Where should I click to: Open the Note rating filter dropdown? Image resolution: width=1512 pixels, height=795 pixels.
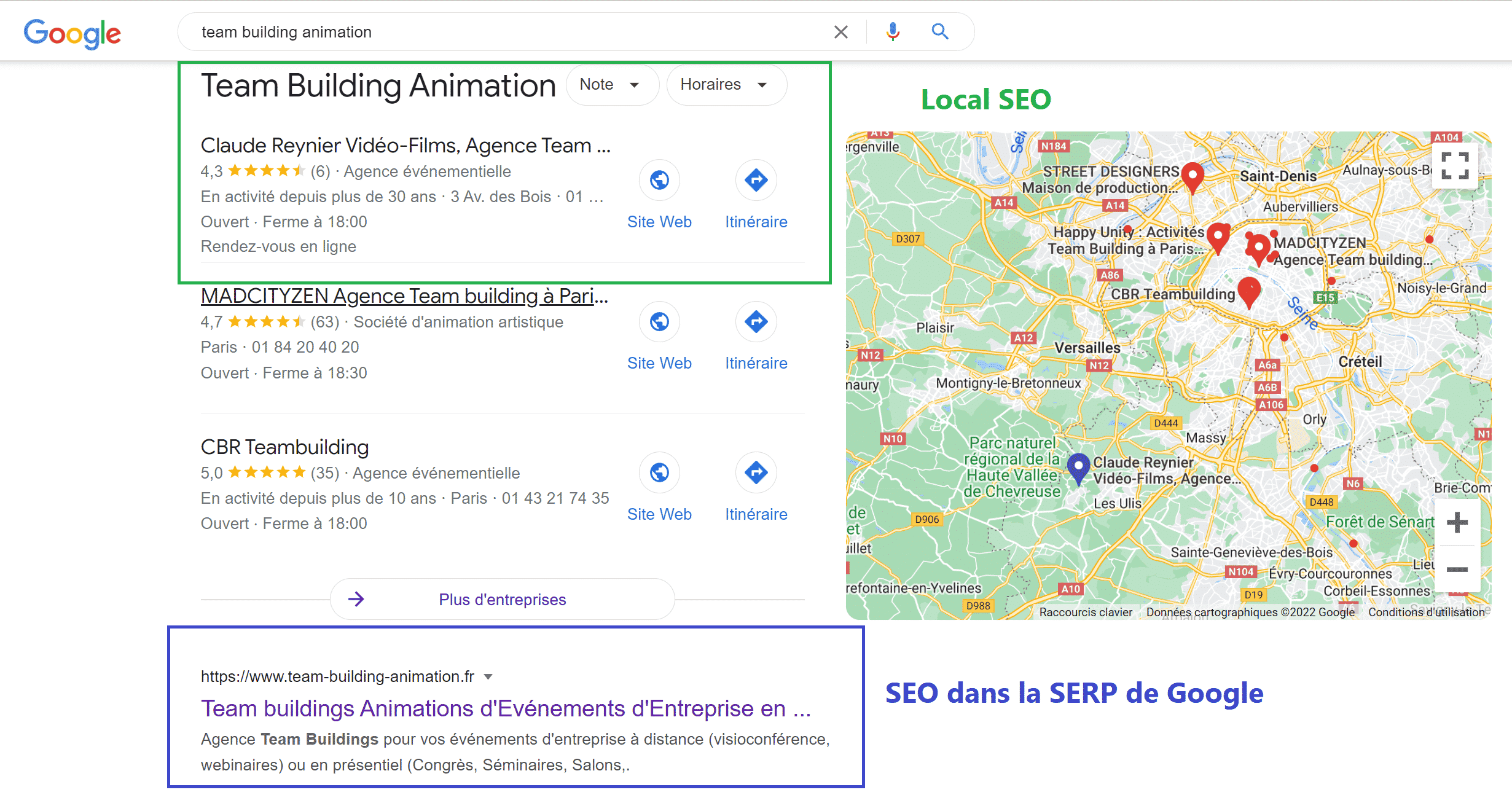[x=611, y=85]
